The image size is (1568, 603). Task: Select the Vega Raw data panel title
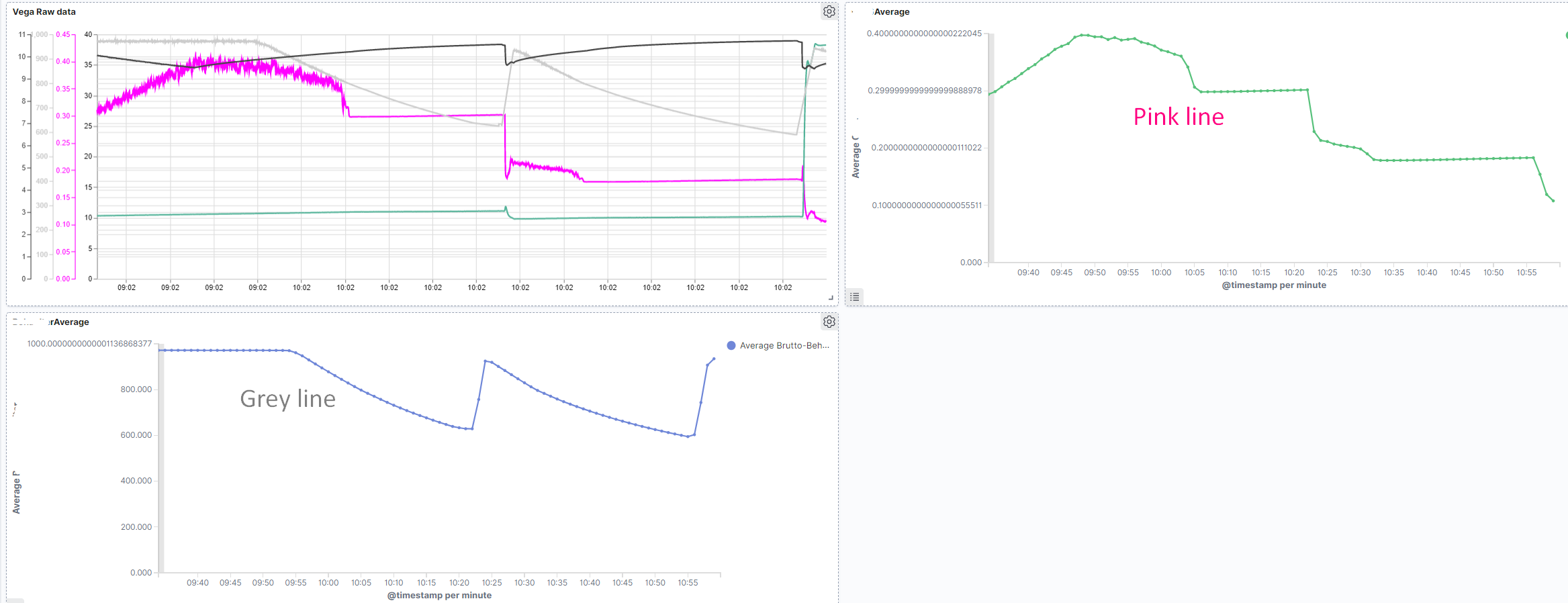(44, 11)
